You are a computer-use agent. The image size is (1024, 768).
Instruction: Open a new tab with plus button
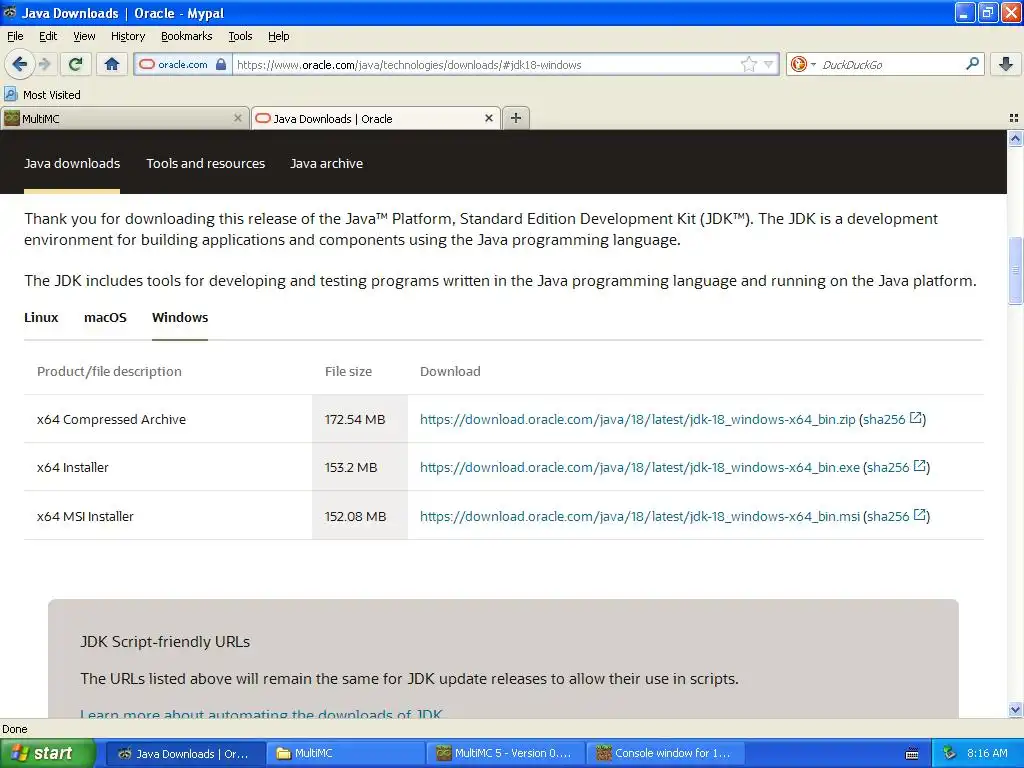tap(516, 118)
